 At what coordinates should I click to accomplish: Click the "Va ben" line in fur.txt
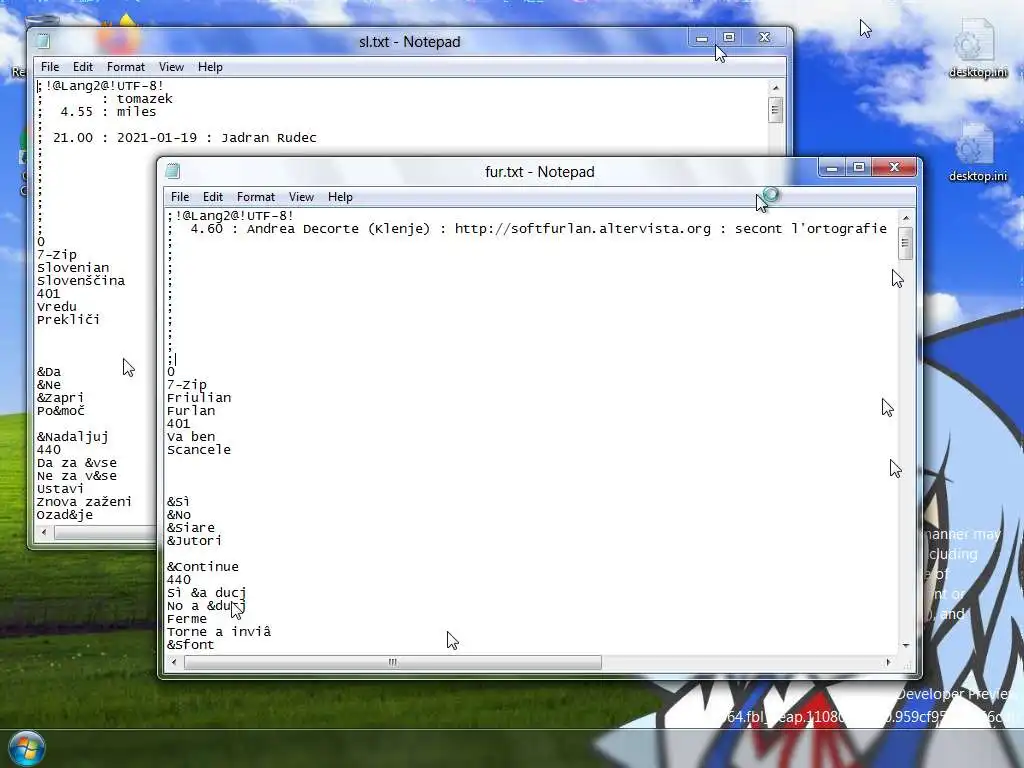pos(191,437)
